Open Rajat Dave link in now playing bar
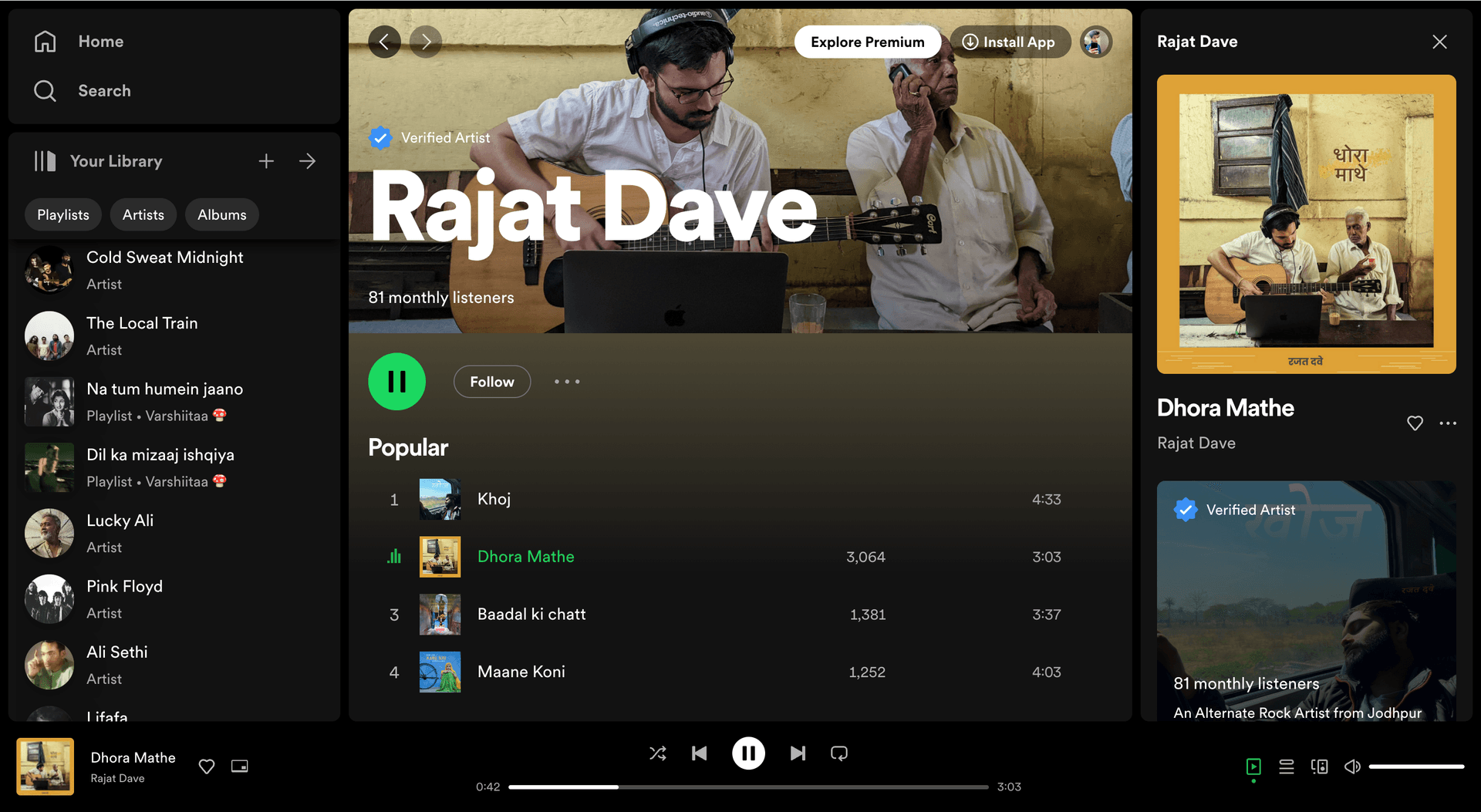 click(118, 779)
